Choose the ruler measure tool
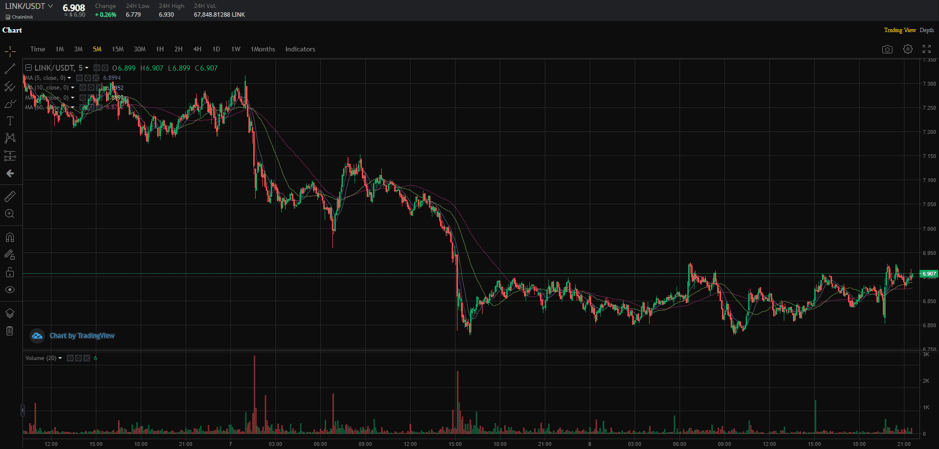The height and width of the screenshot is (449, 939). click(x=10, y=196)
